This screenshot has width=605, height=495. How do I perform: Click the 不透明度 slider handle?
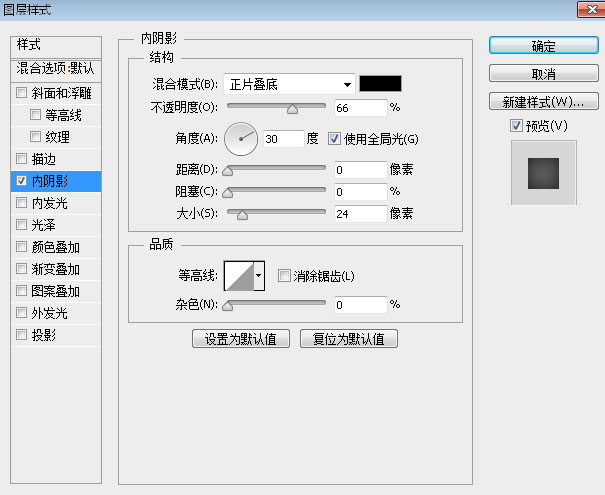[292, 109]
